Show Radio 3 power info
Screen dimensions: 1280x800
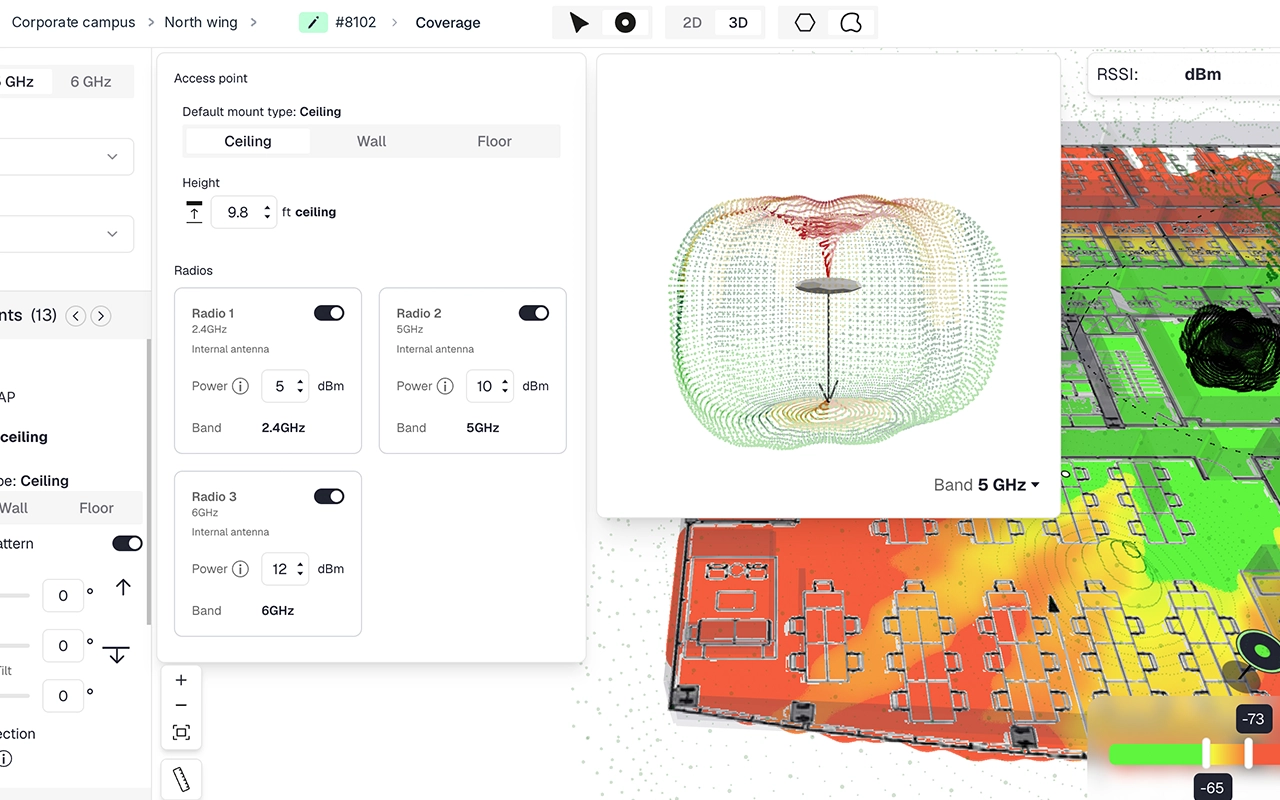click(x=240, y=569)
